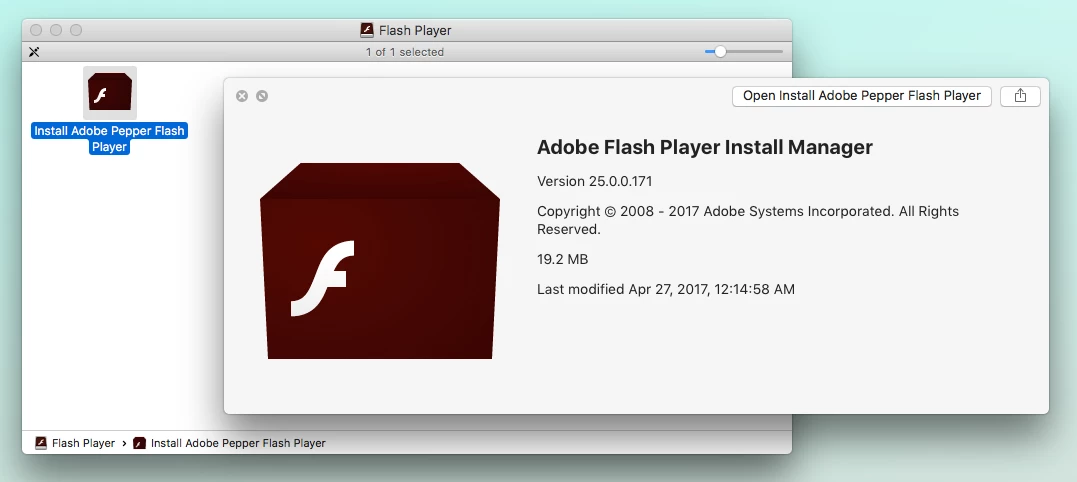Click the Last modified date text
The width and height of the screenshot is (1077, 482).
666,289
